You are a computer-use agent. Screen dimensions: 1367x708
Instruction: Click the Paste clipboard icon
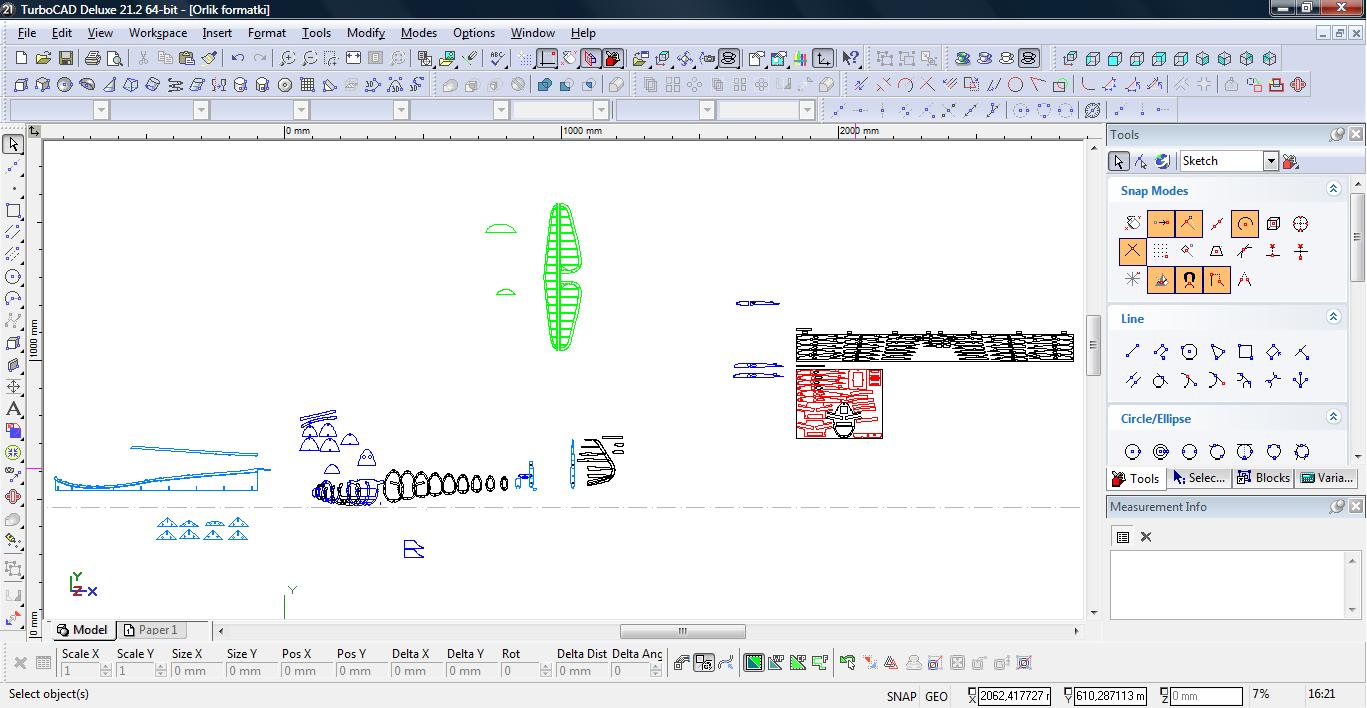(x=186, y=59)
